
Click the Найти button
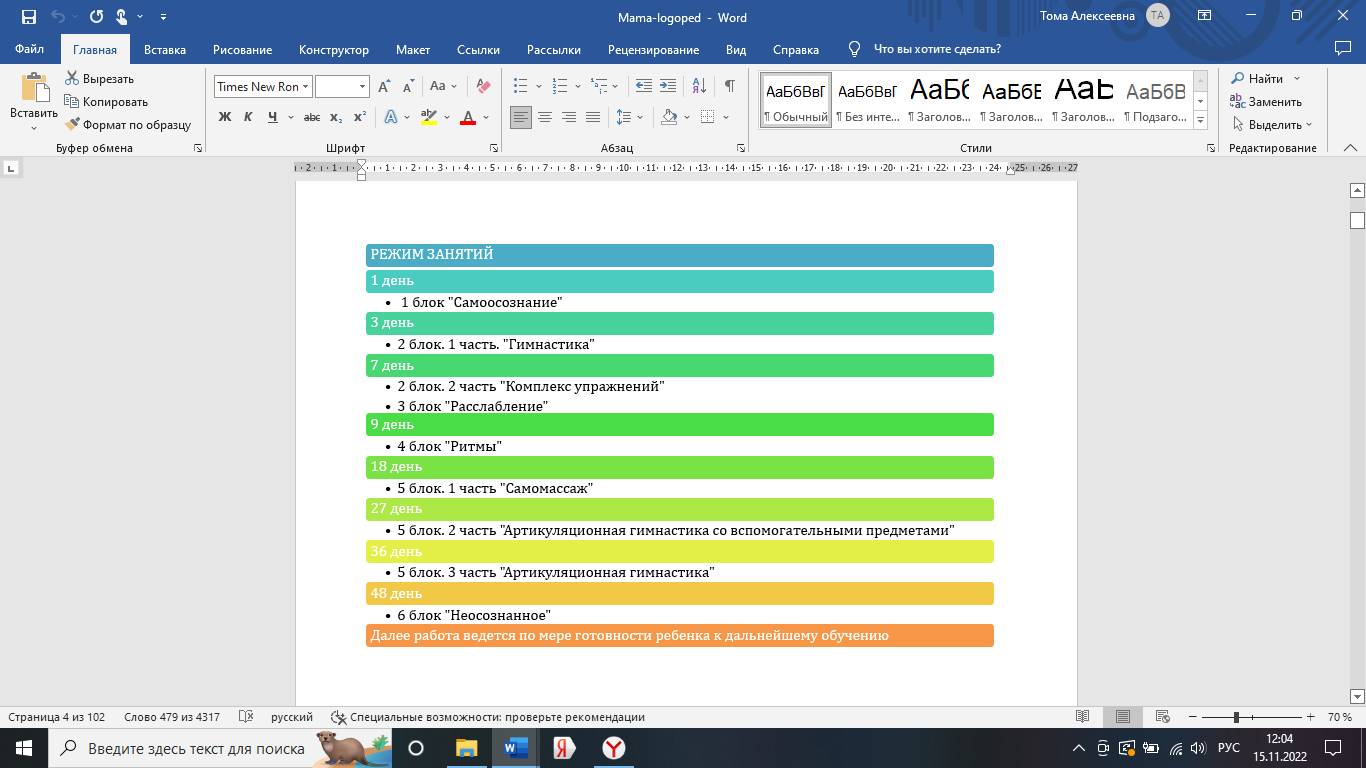pos(1258,78)
